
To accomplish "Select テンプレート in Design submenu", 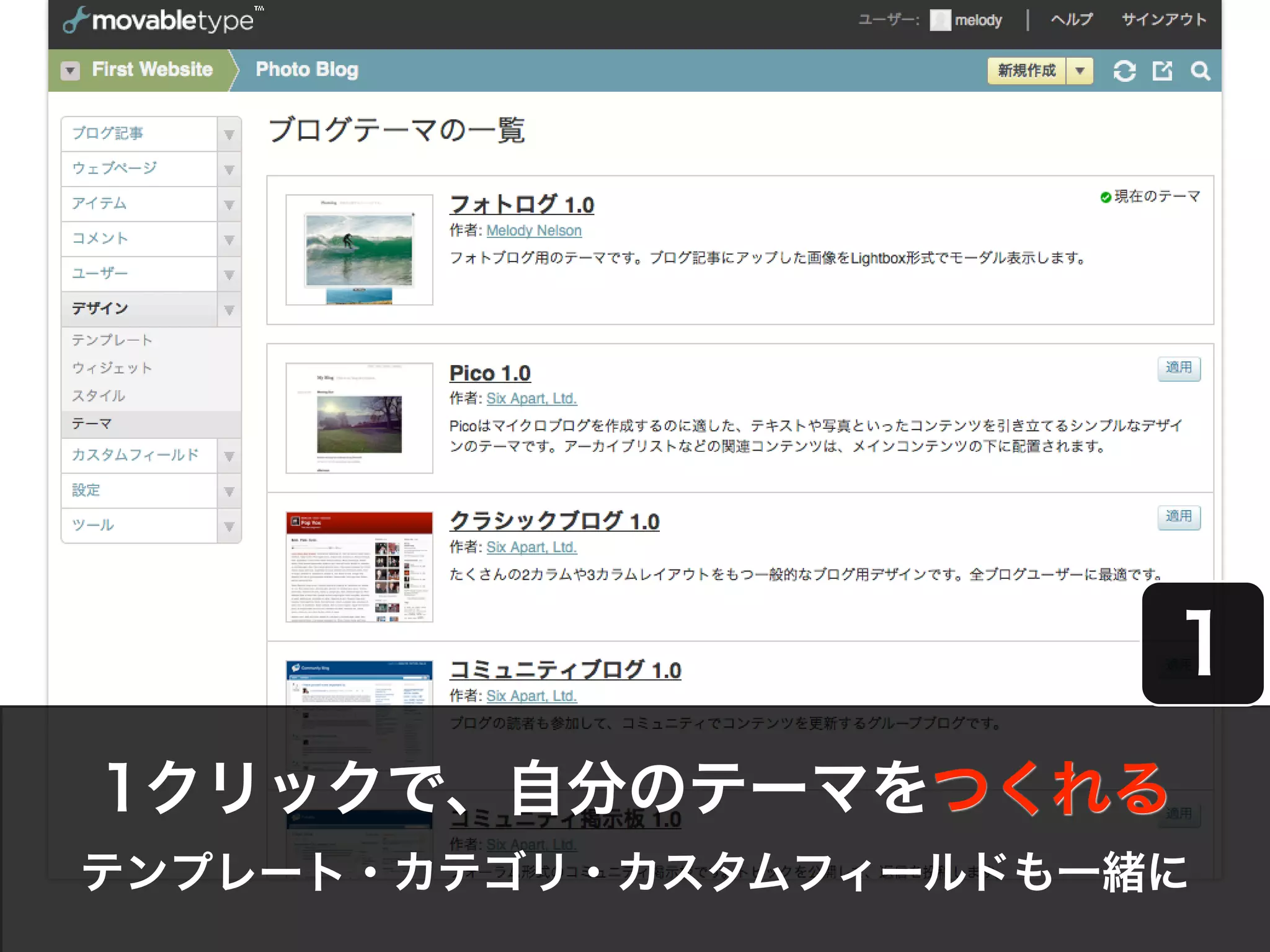I will [112, 340].
